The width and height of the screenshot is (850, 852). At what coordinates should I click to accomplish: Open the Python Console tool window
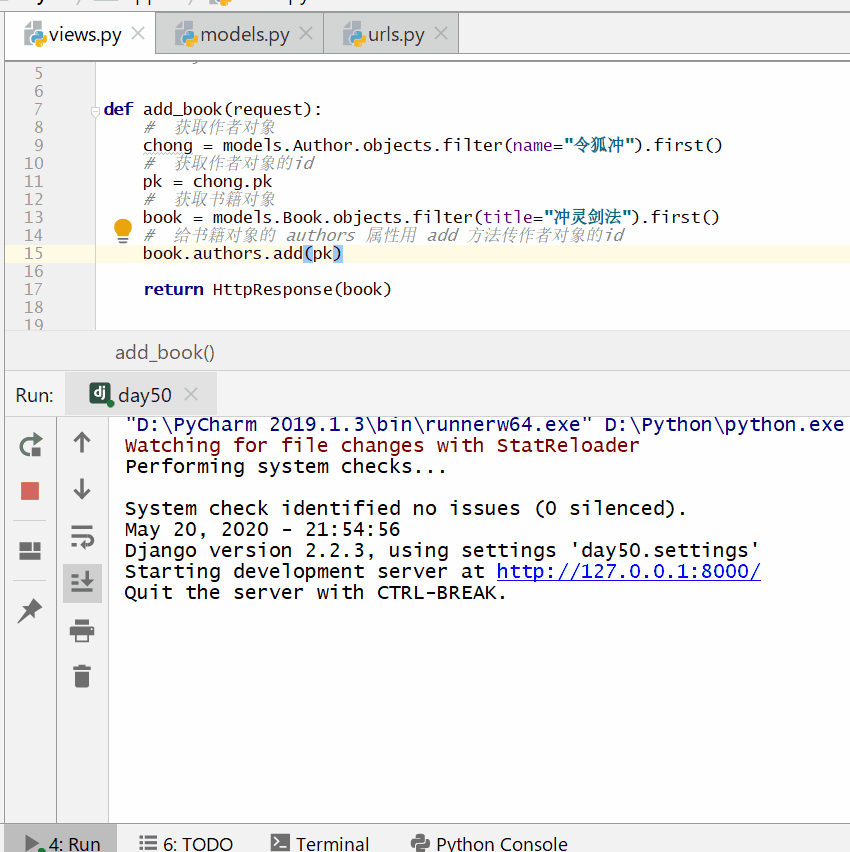point(489,843)
